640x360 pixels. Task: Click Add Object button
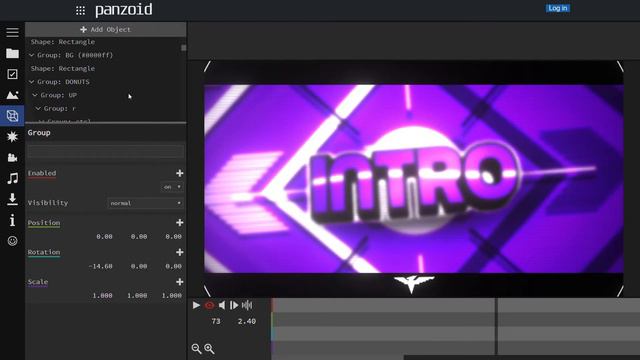point(106,29)
